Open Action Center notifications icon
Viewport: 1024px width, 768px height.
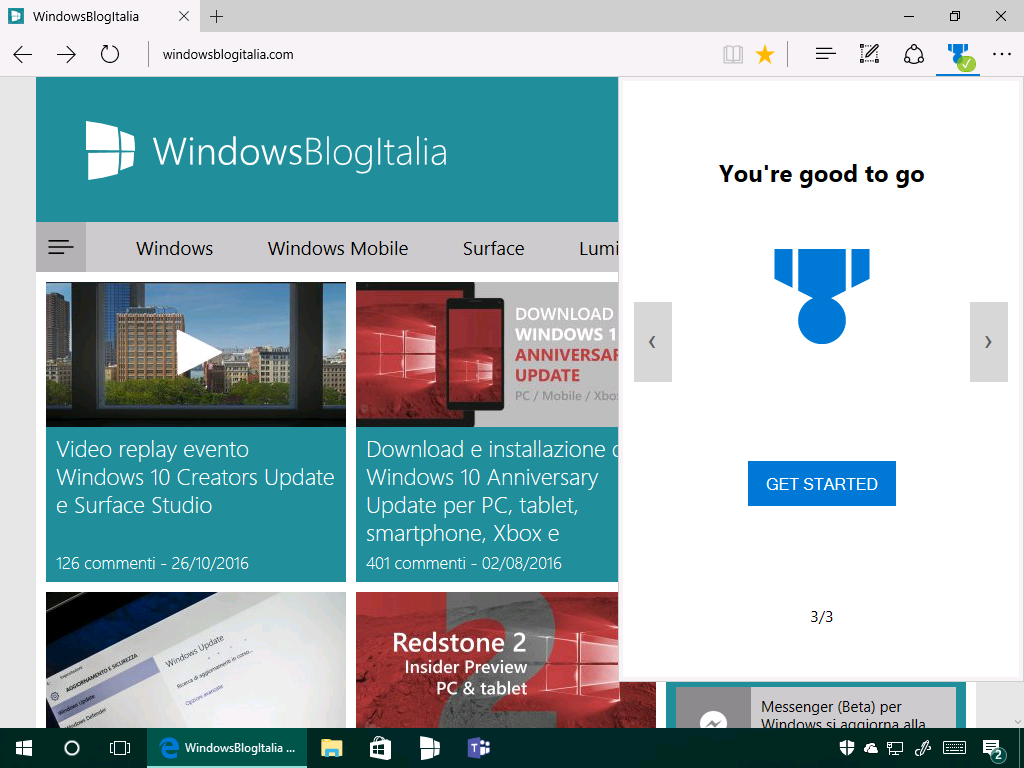click(993, 749)
